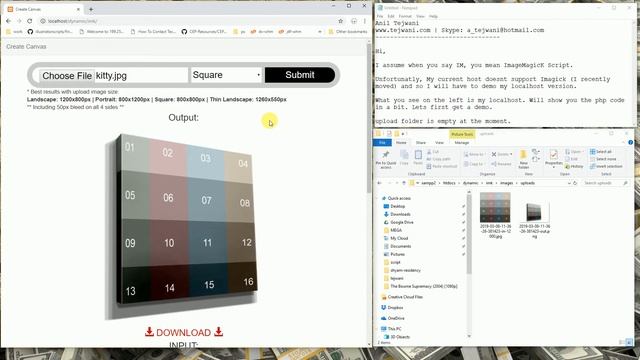Open the Chrome three-dot menu
Image resolution: width=640 pixels, height=360 pixels.
(x=364, y=21)
